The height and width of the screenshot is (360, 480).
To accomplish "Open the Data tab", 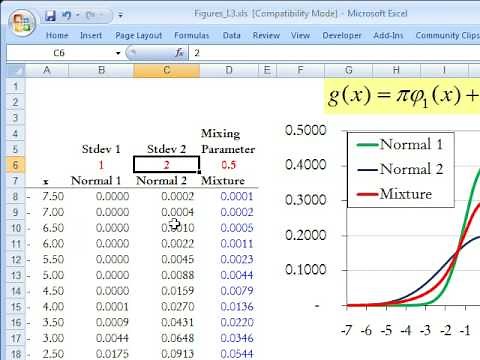I will pos(232,35).
